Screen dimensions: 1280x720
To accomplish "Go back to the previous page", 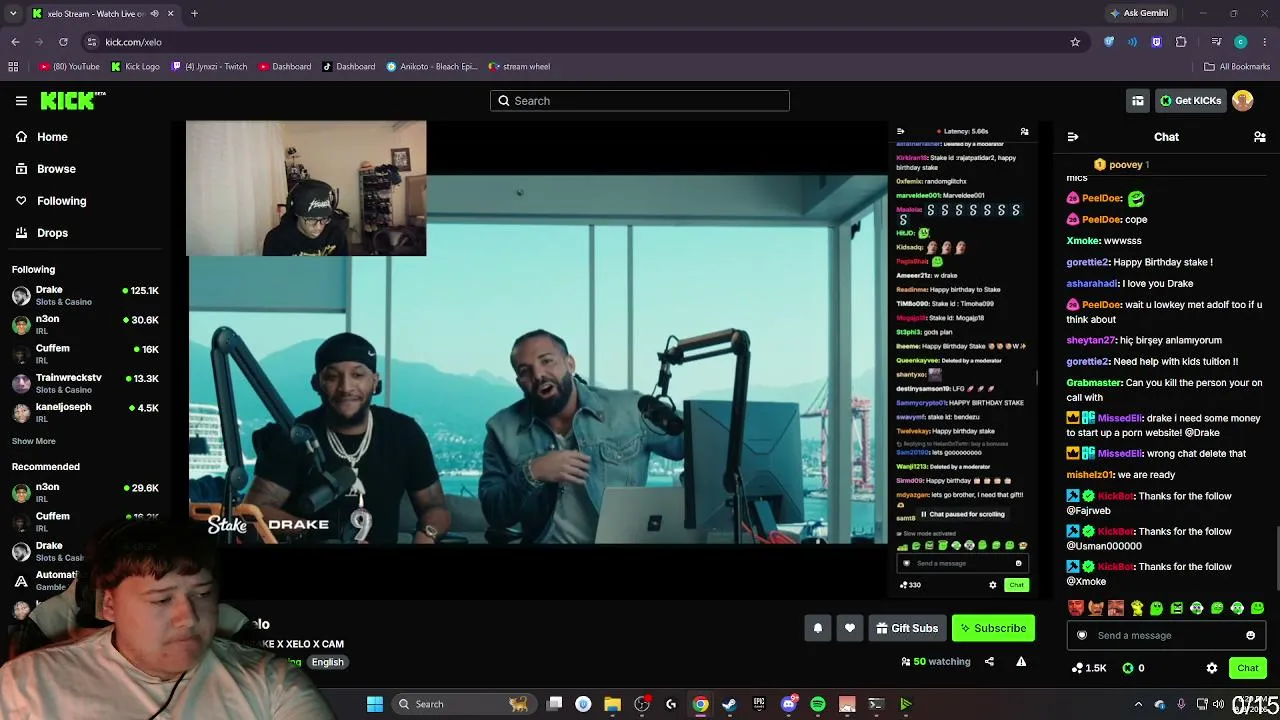I will click(x=15, y=42).
